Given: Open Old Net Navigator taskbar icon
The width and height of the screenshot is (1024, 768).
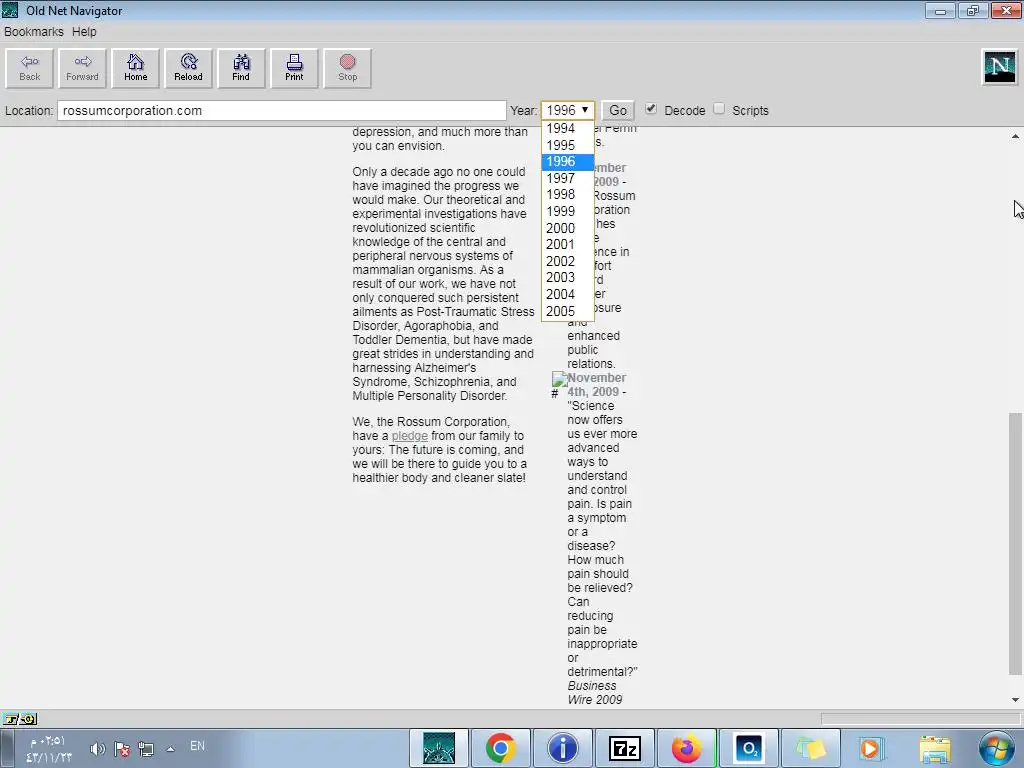Looking at the screenshot, I should 439,748.
